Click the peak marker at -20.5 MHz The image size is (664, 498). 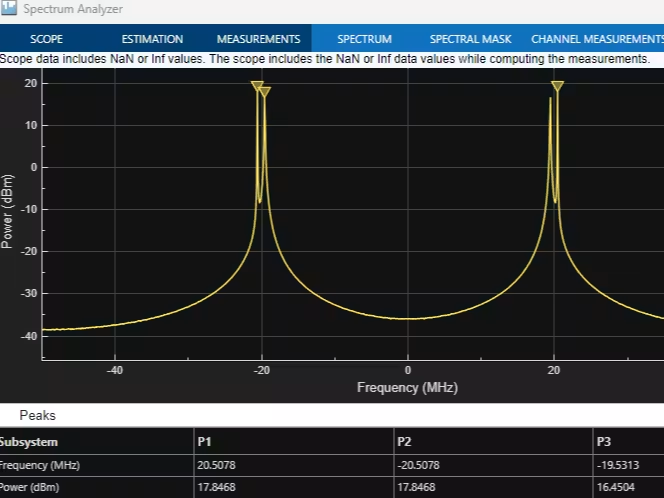257,86
